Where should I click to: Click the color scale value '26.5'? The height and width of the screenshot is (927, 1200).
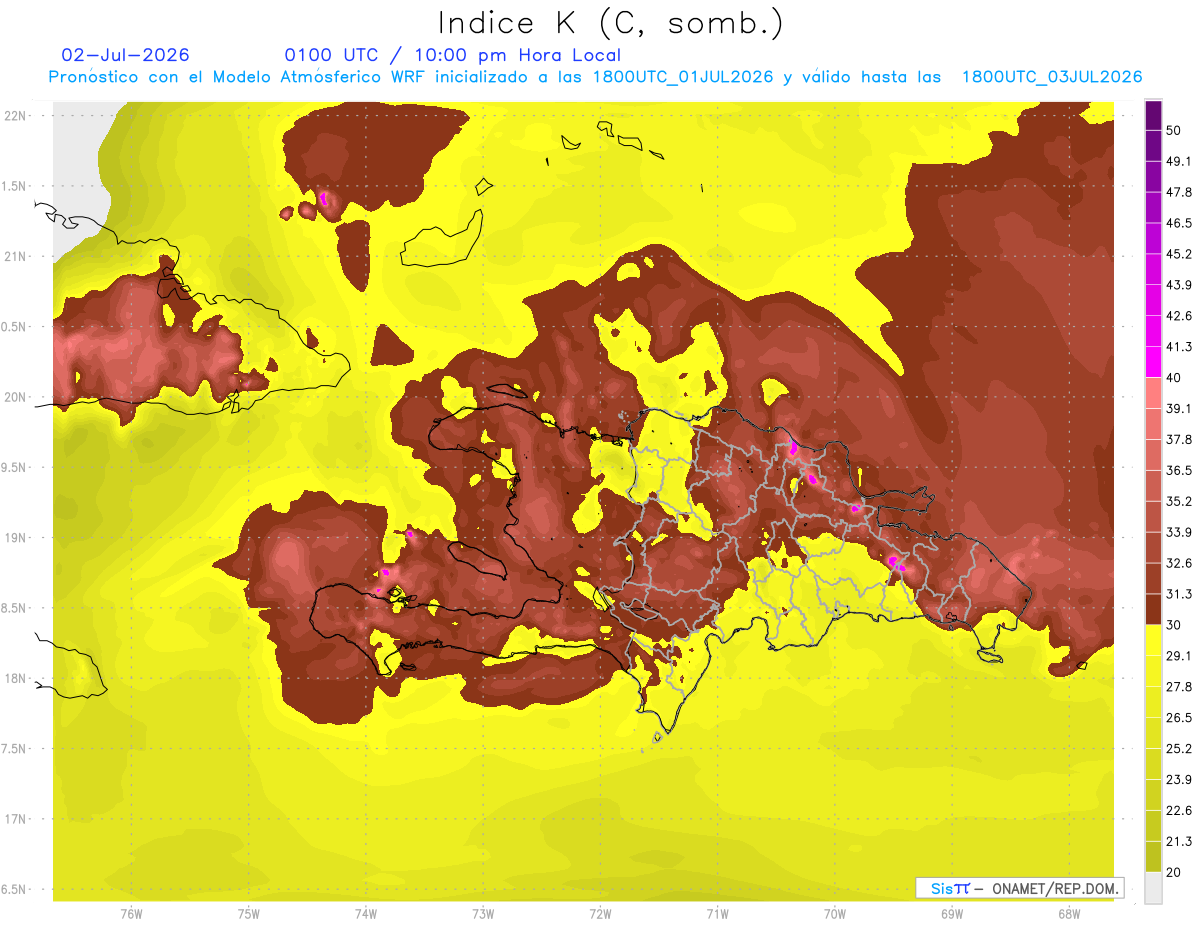click(x=1179, y=718)
